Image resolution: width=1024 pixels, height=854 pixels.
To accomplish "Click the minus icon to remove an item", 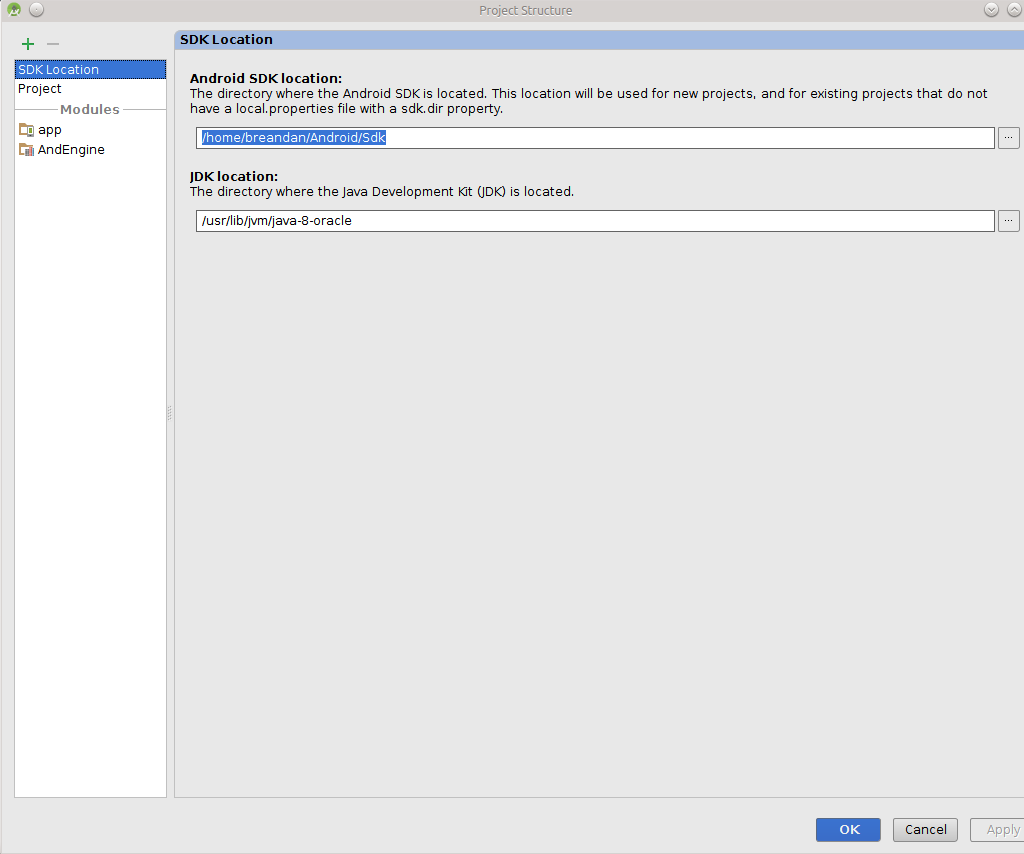I will click(x=52, y=44).
